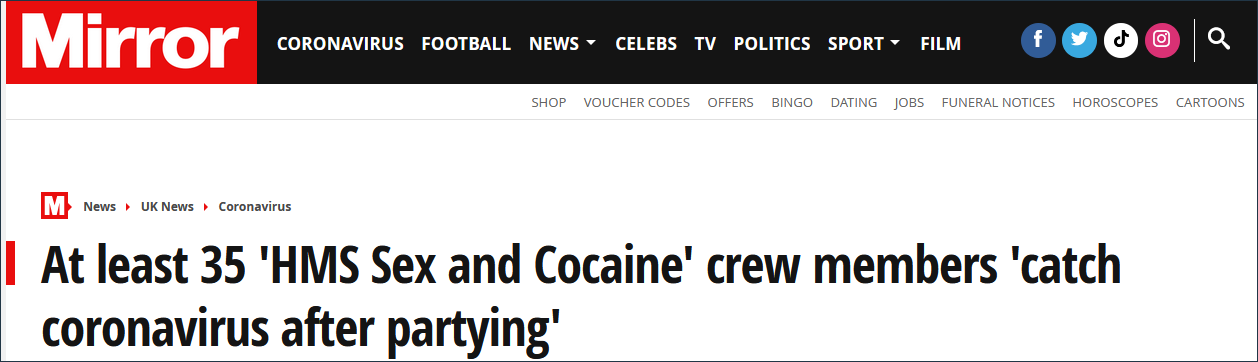Viewport: 1258px width, 362px height.
Task: Go to the CELEBS section
Action: pos(646,44)
